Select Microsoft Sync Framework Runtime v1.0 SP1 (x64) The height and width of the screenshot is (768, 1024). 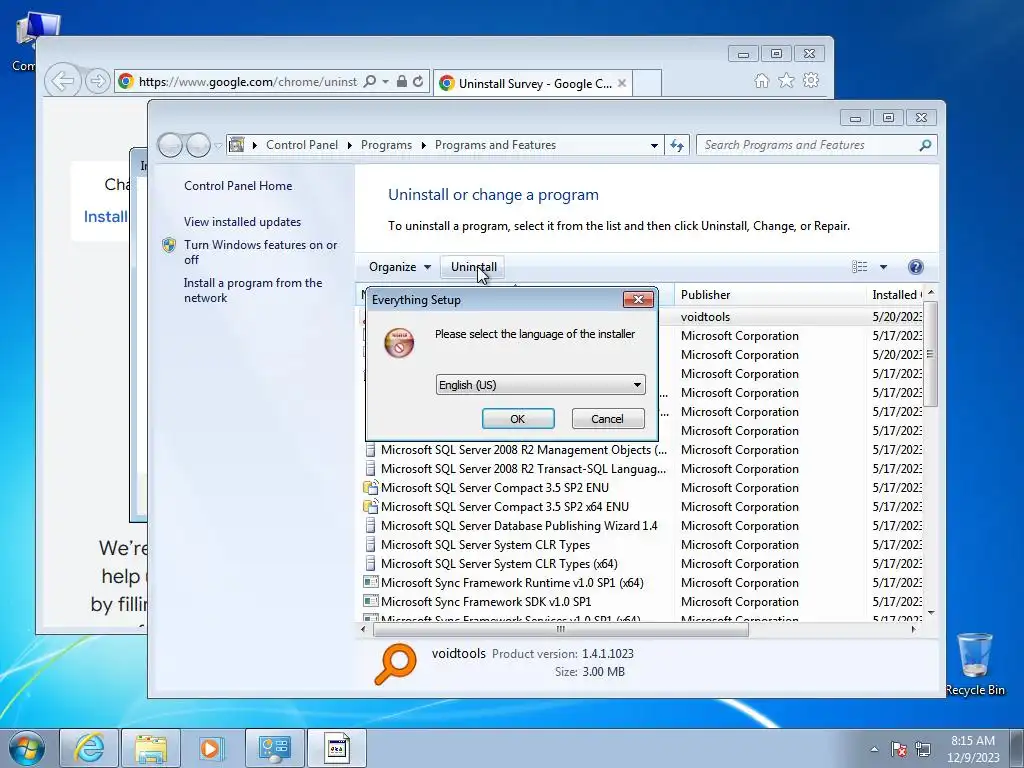pos(512,583)
